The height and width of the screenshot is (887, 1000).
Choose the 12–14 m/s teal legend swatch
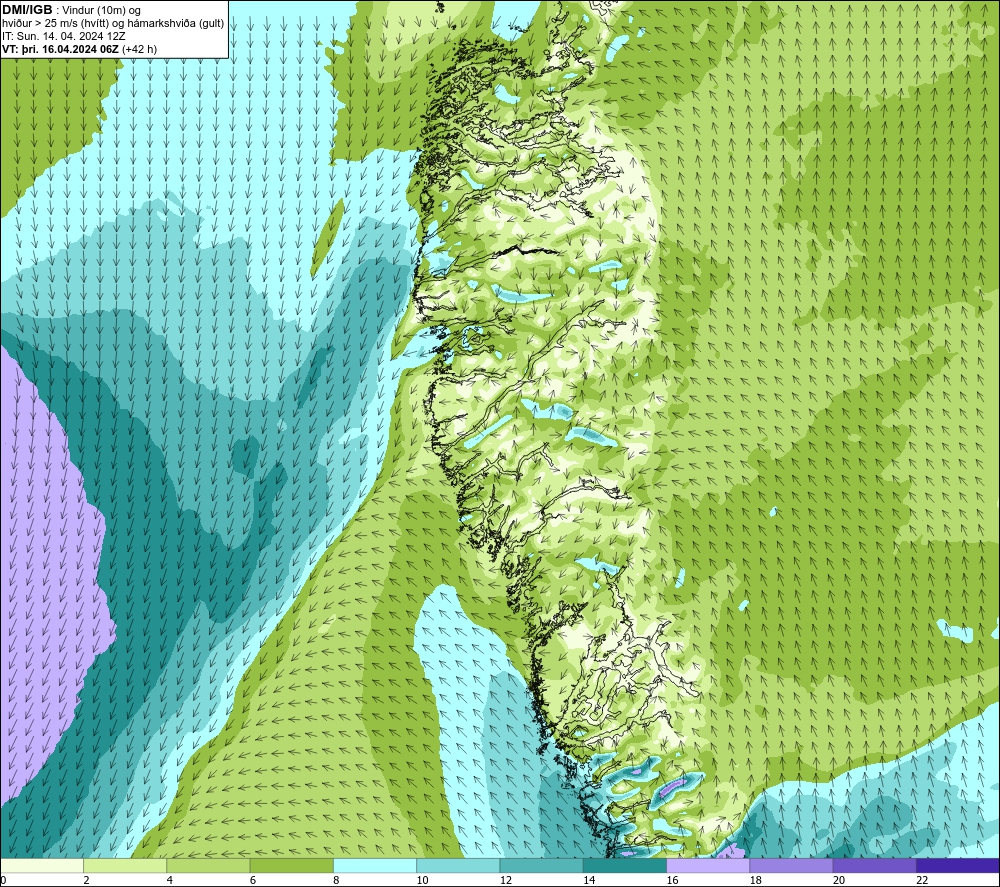541,865
